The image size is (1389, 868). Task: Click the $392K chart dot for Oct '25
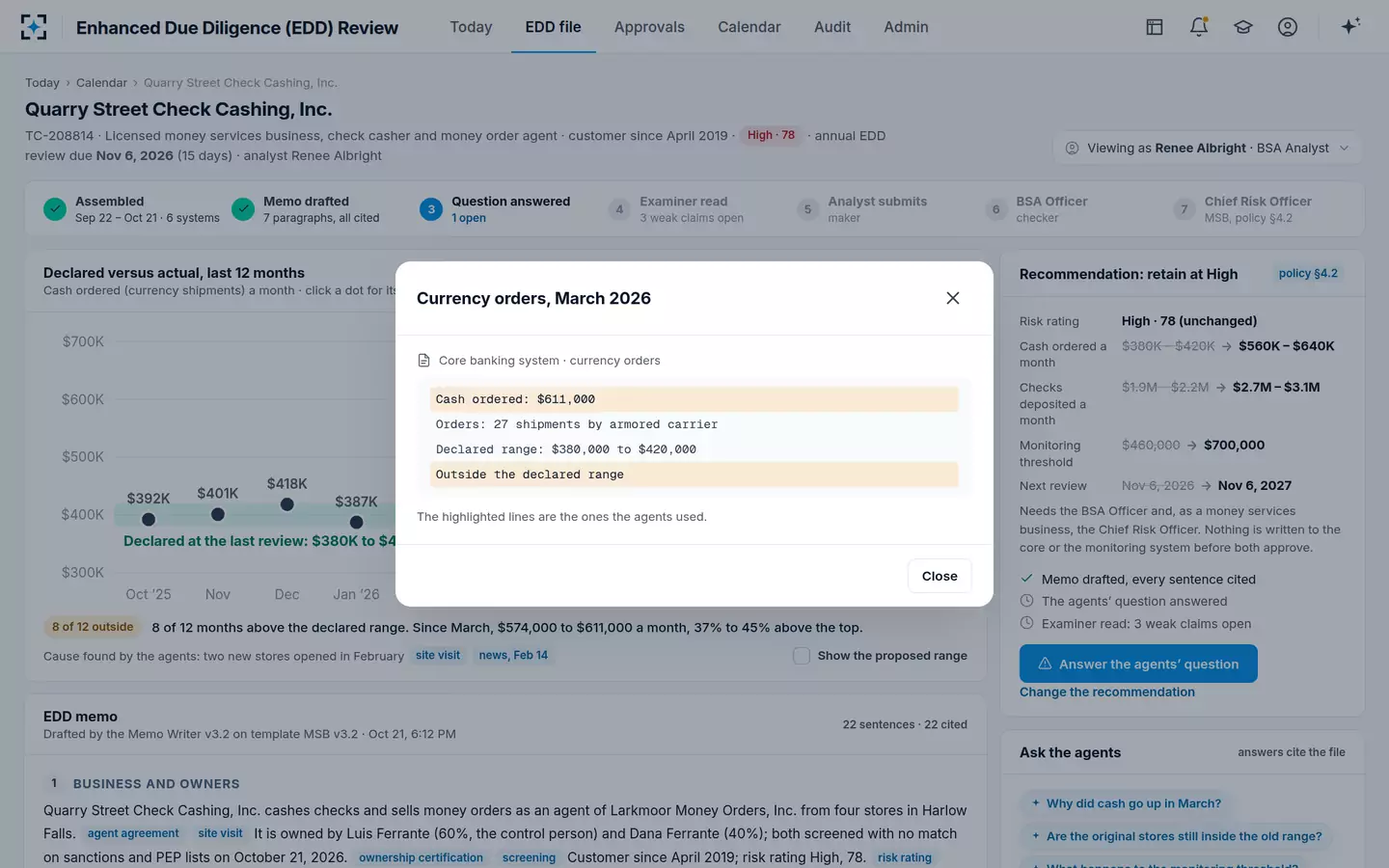pyautogui.click(x=149, y=520)
